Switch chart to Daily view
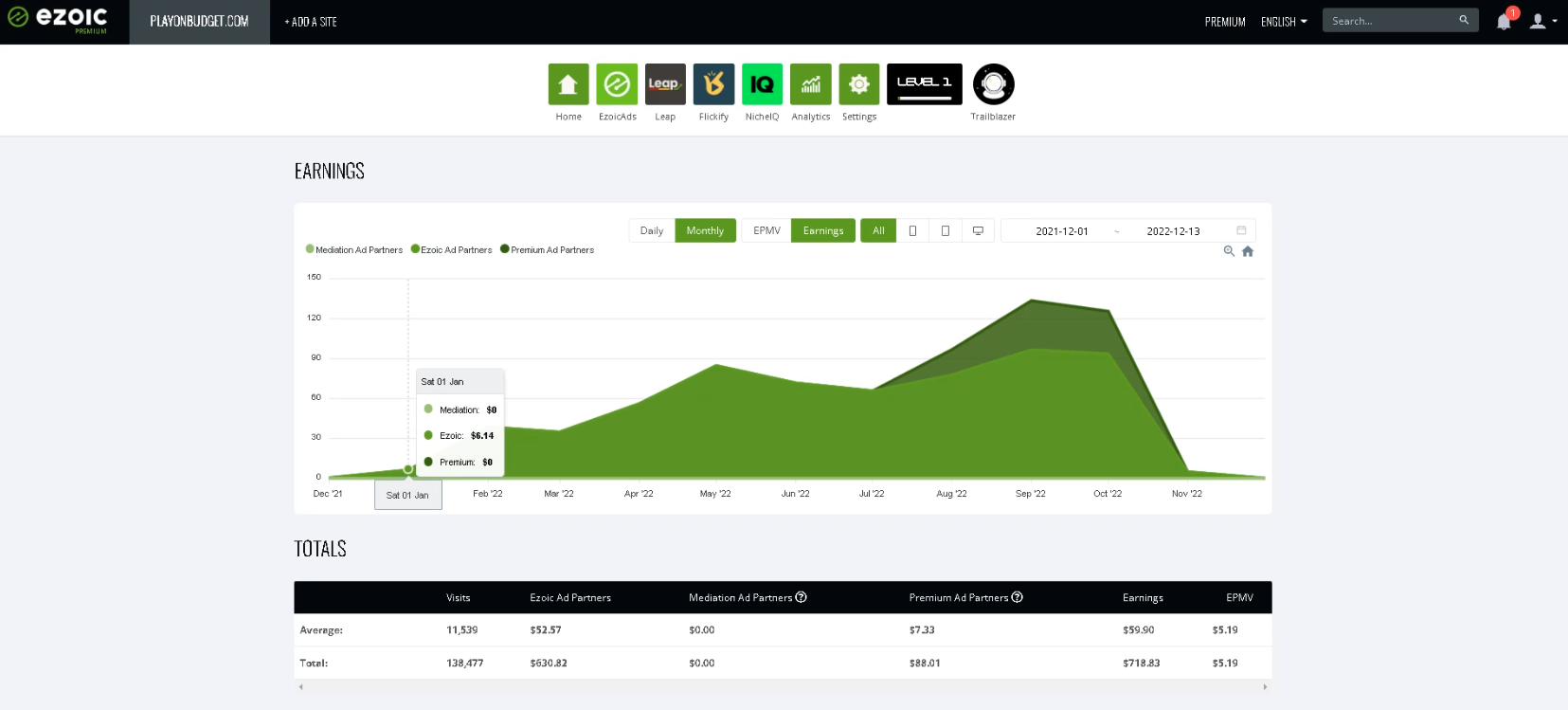Screen dimensions: 1568x710 [652, 230]
